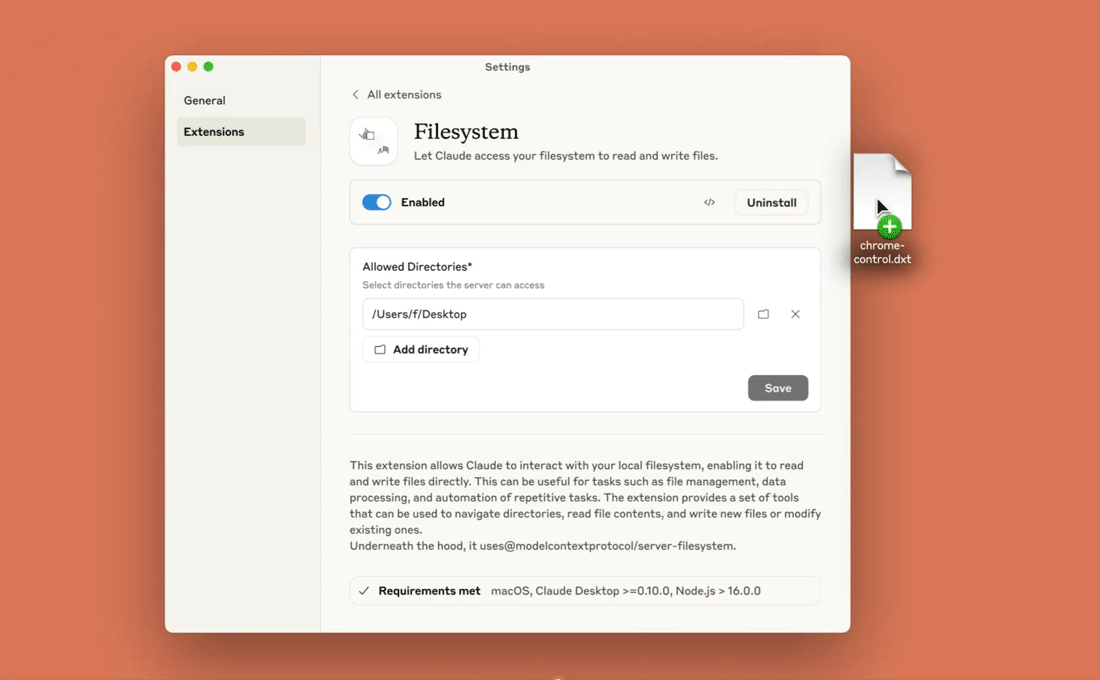Maximize Settings with the green button

(x=208, y=67)
